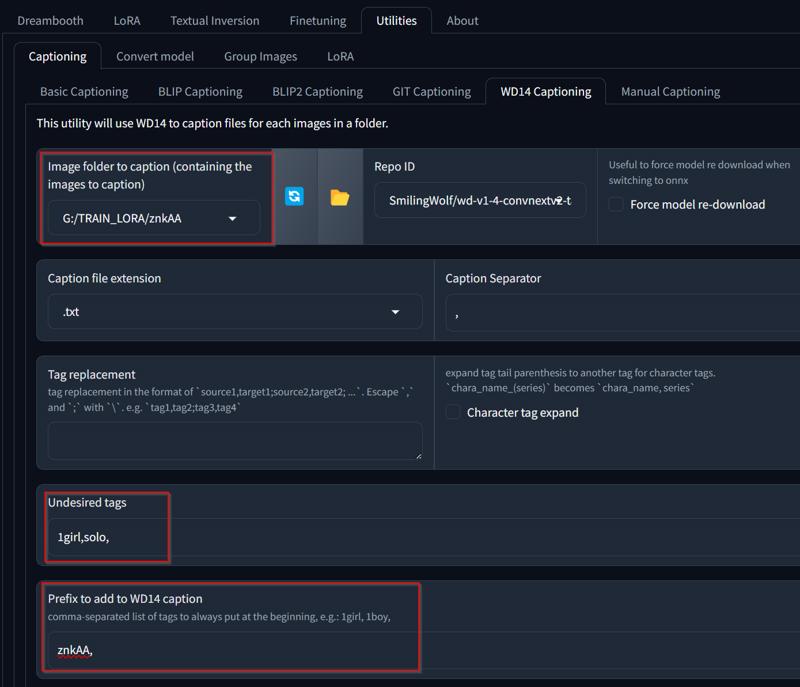Focus the Prefix to add to WD14 caption field
This screenshot has height=687, width=800.
[x=423, y=650]
